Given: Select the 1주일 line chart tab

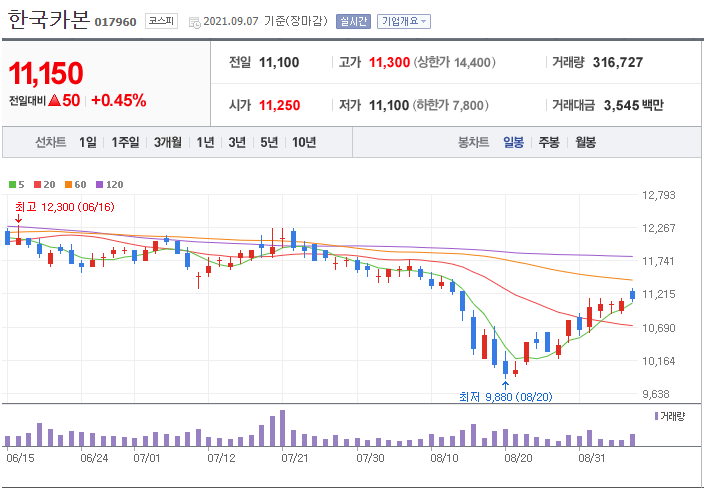Looking at the screenshot, I should [x=125, y=142].
